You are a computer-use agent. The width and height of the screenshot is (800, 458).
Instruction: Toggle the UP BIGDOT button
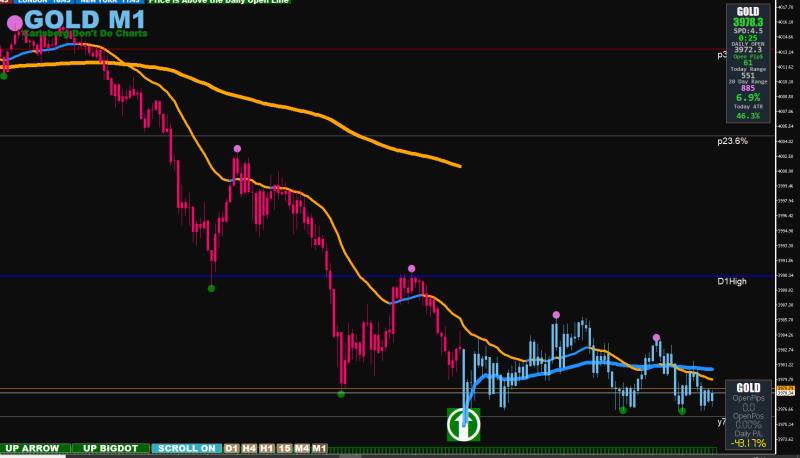pyautogui.click(x=111, y=448)
